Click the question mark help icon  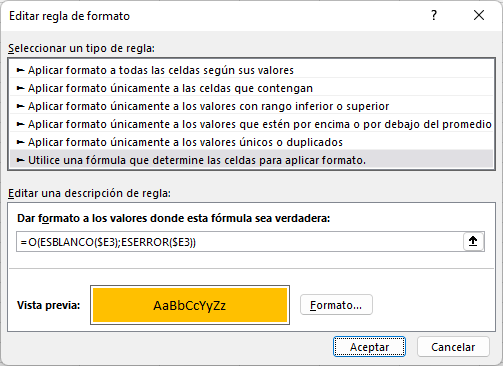434,15
